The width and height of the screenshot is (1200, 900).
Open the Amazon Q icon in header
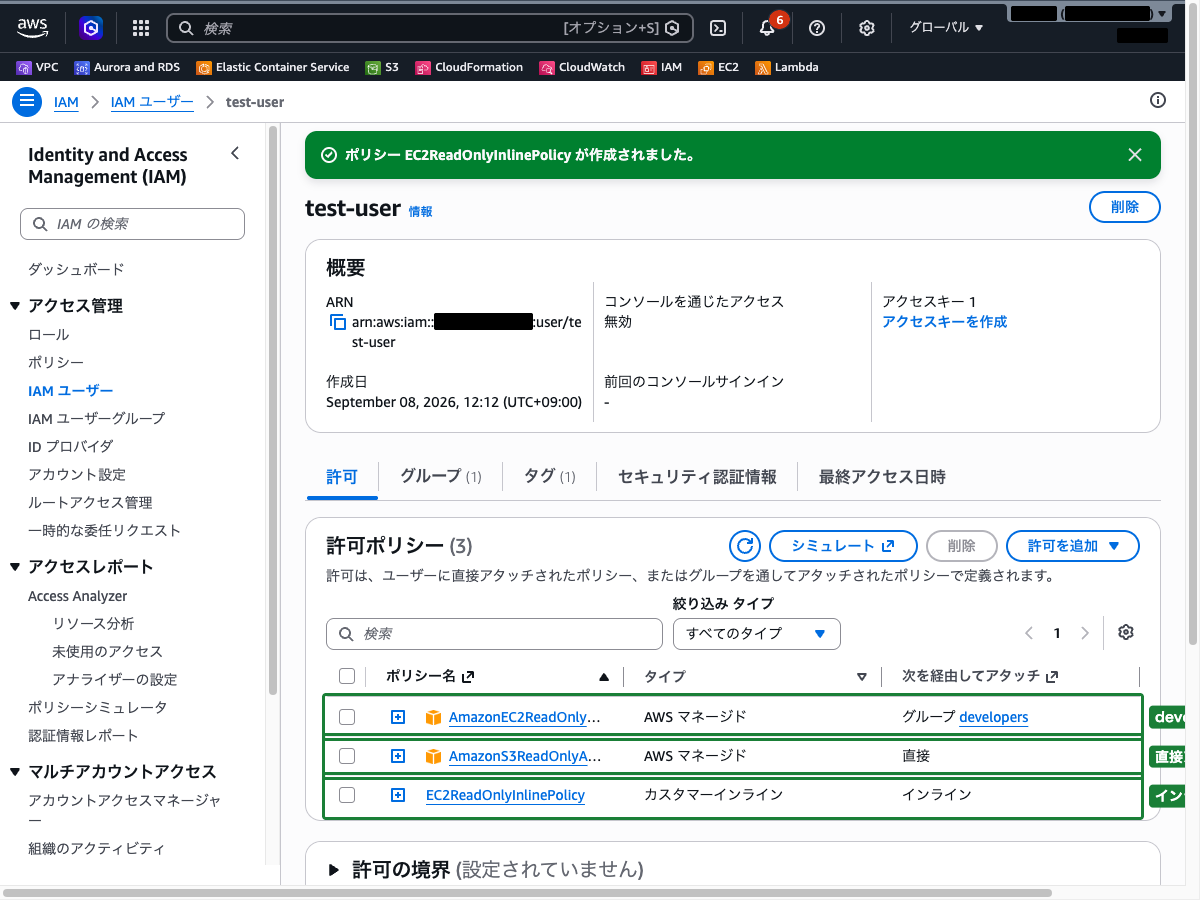(x=91, y=28)
